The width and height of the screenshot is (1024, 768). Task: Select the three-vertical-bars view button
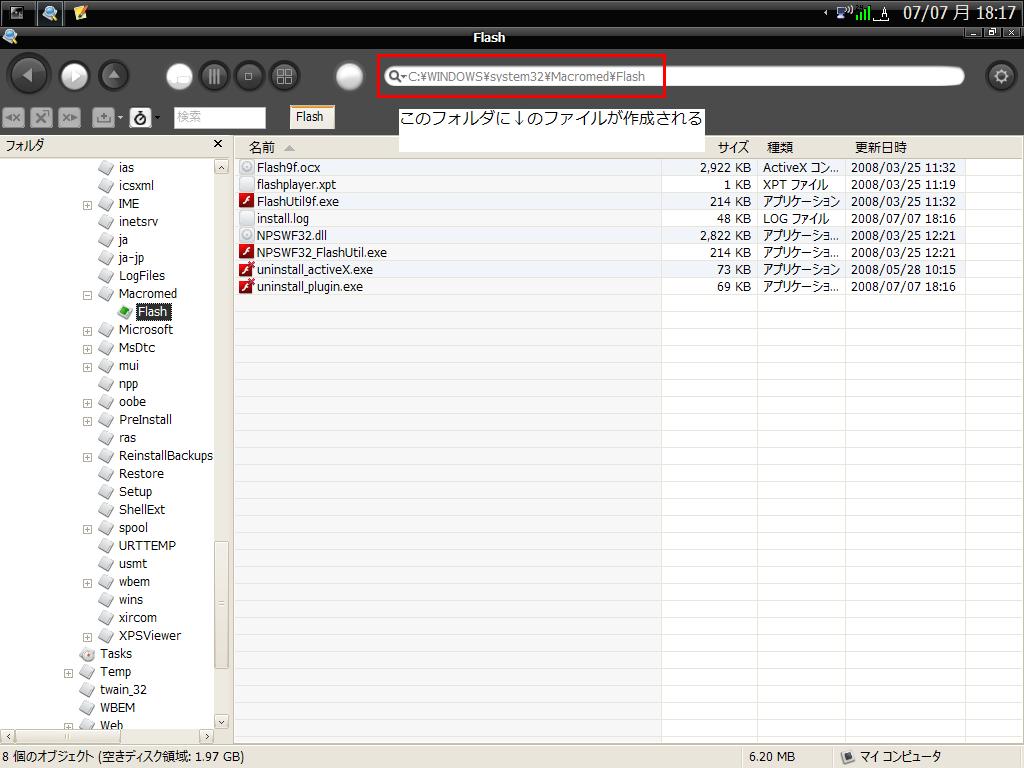(x=214, y=76)
